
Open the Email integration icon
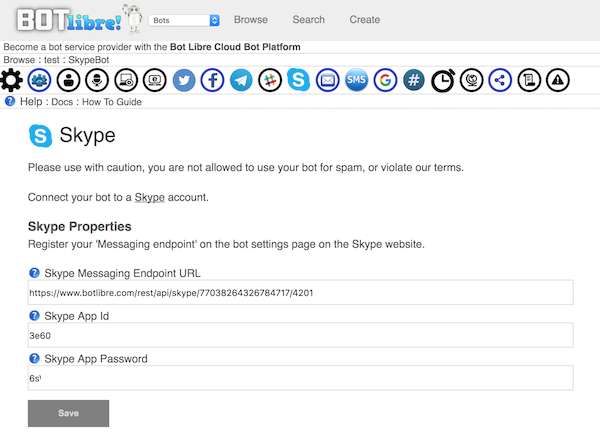328,80
